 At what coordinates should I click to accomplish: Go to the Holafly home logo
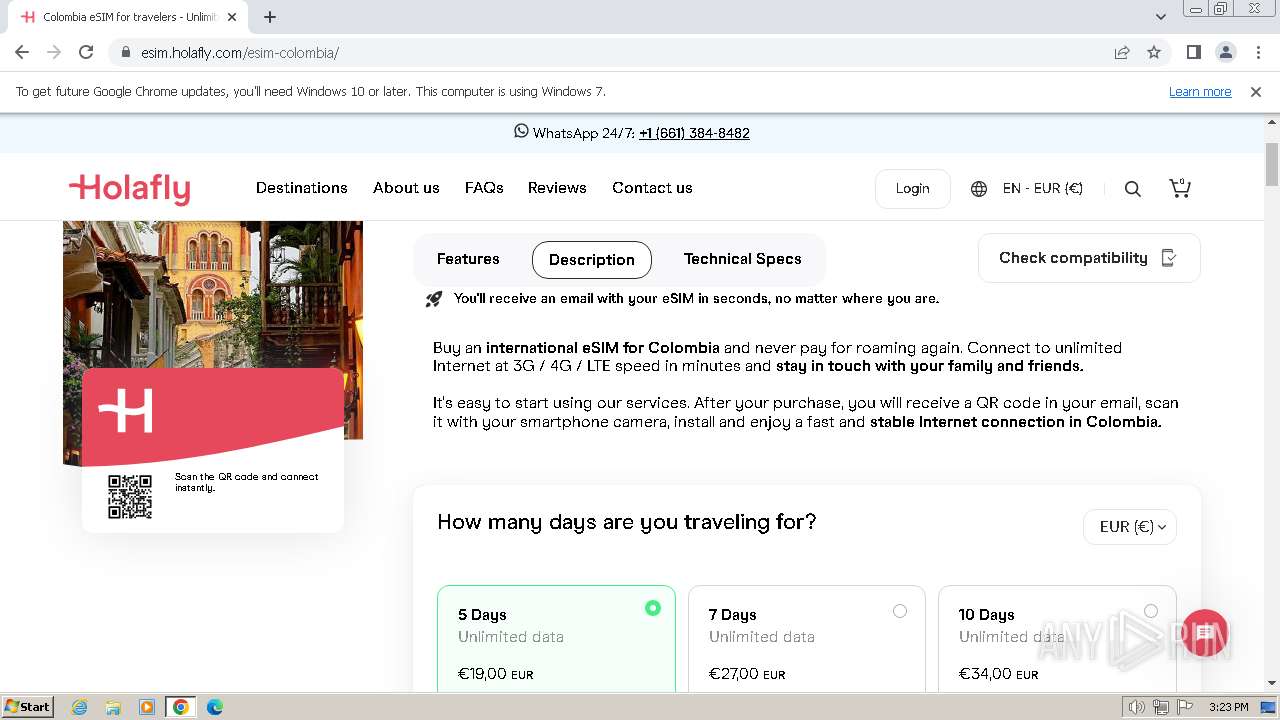(x=129, y=188)
